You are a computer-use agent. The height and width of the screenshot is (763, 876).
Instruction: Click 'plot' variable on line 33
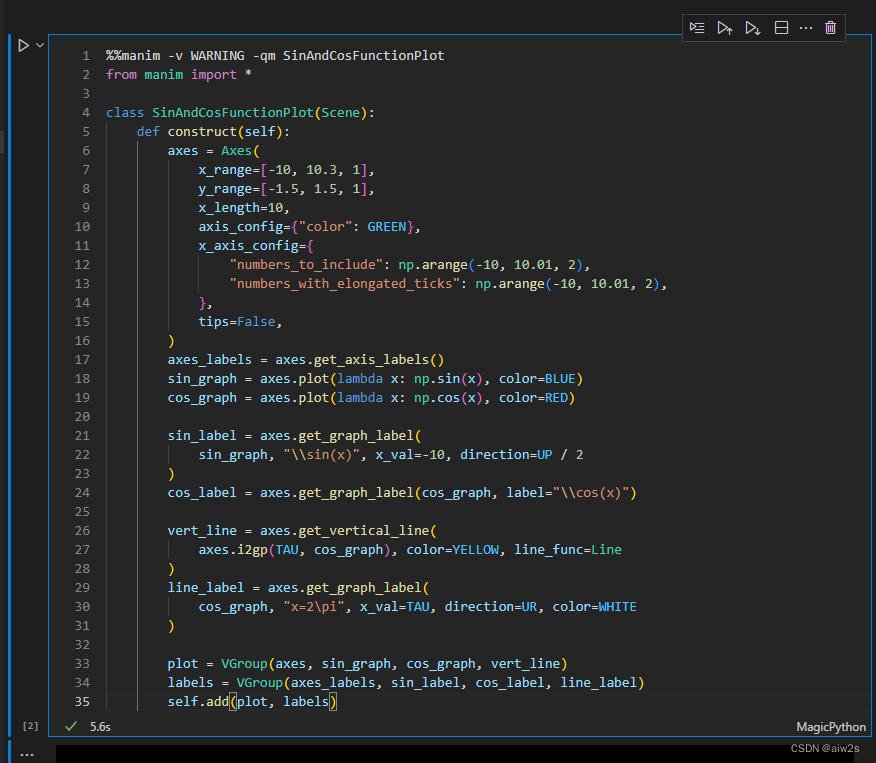pyautogui.click(x=183, y=664)
